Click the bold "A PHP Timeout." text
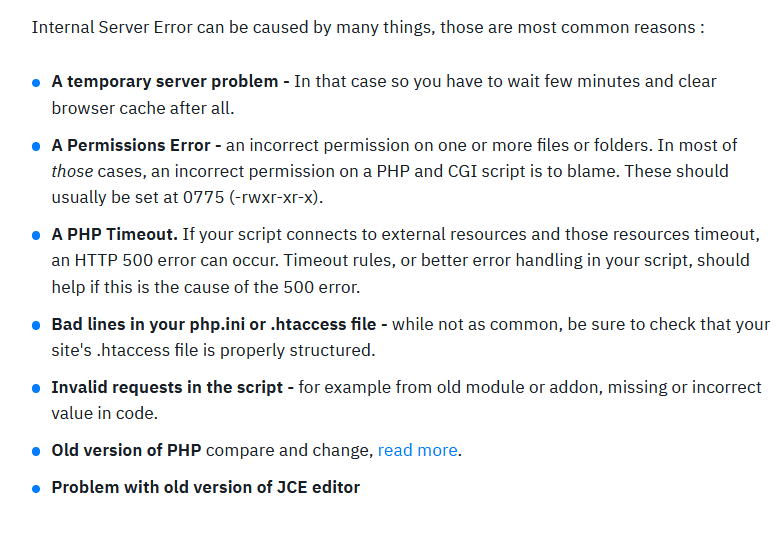This screenshot has width=779, height=542. point(114,235)
